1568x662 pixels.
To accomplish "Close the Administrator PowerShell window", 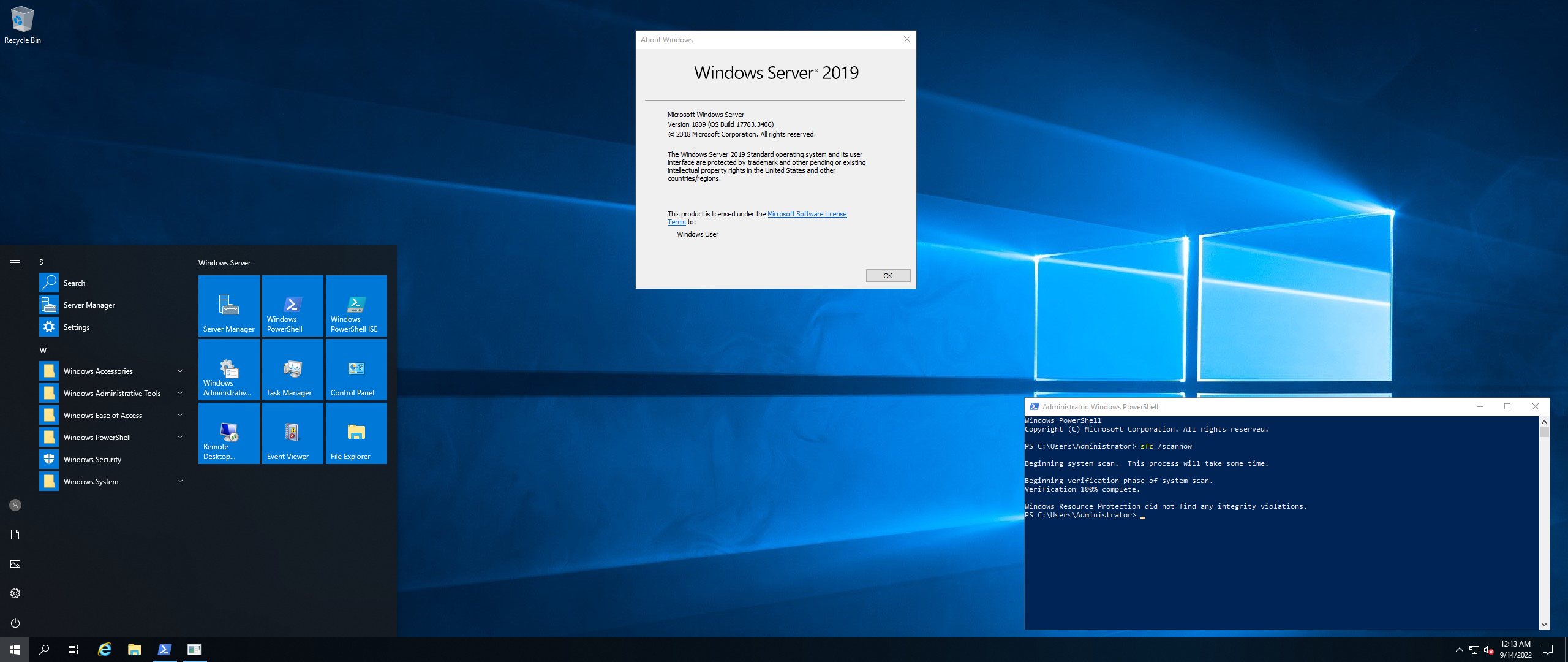I will tap(1535, 406).
